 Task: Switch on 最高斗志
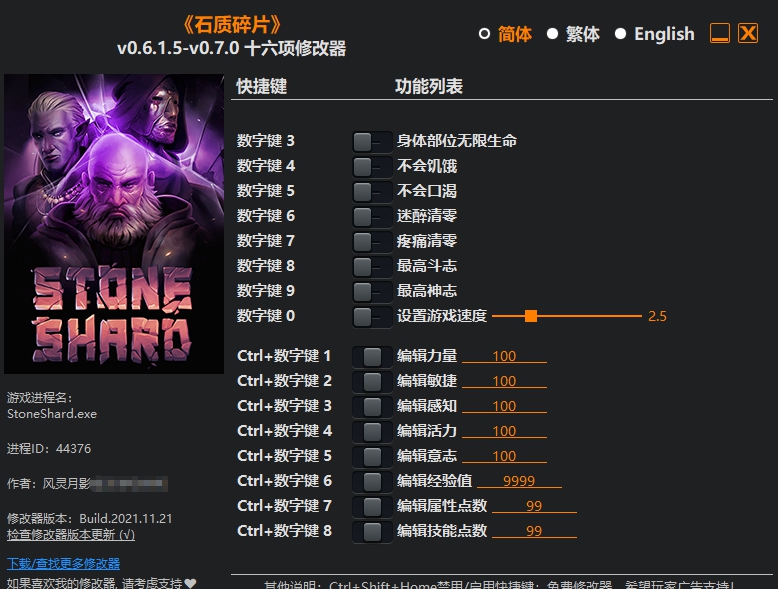point(372,266)
